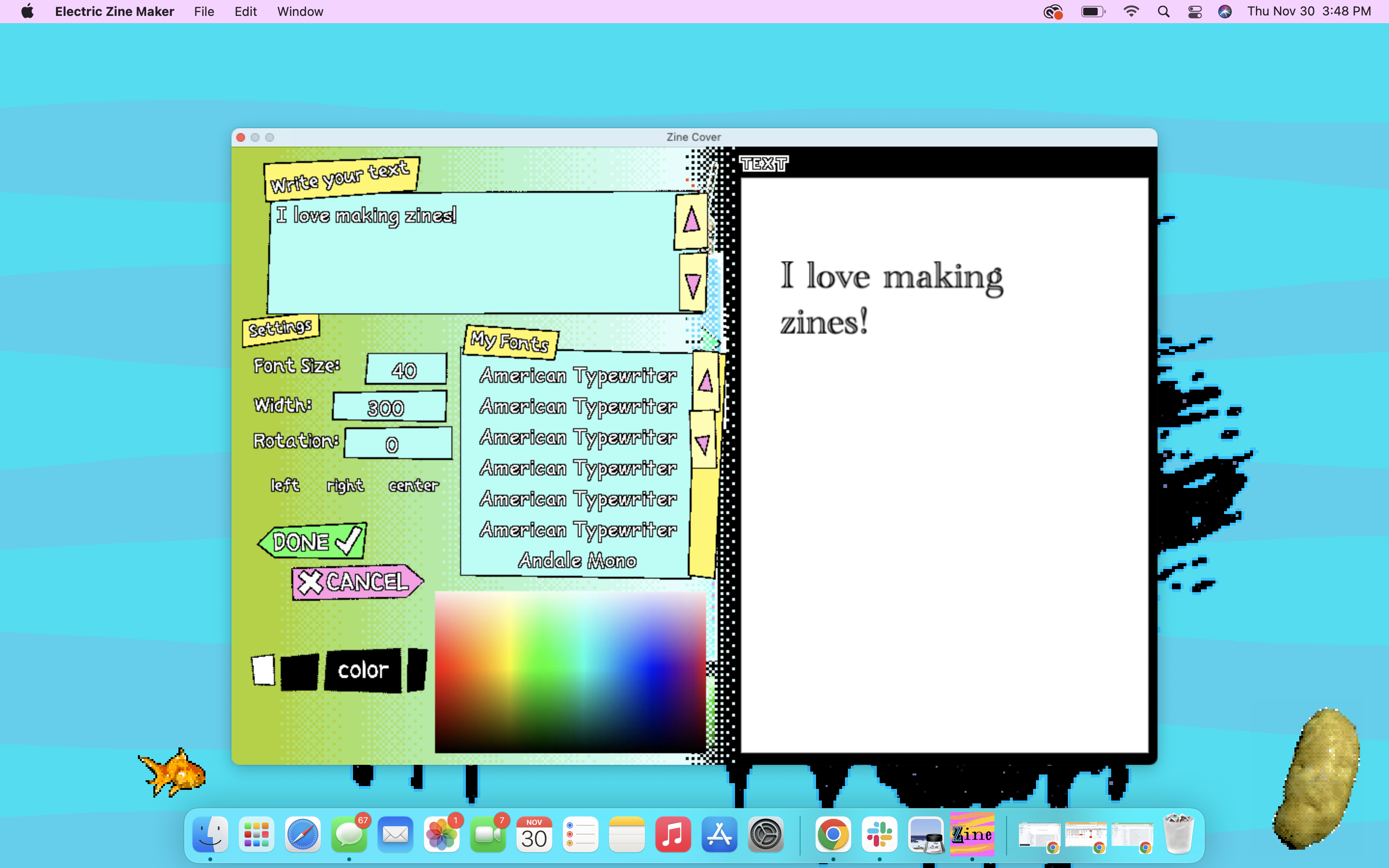Open Slack from the dock
The width and height of the screenshot is (1389, 868).
(879, 834)
